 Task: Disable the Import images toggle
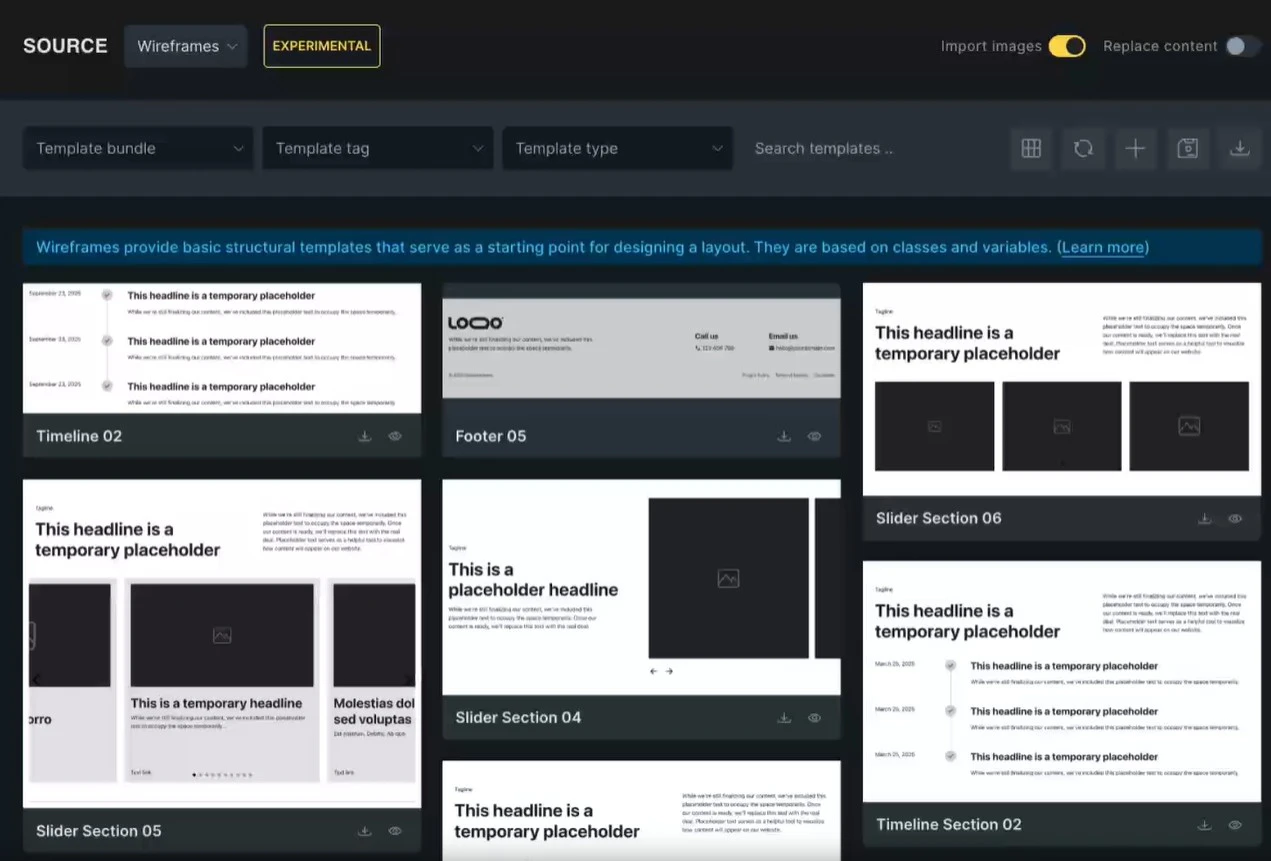(x=1066, y=46)
